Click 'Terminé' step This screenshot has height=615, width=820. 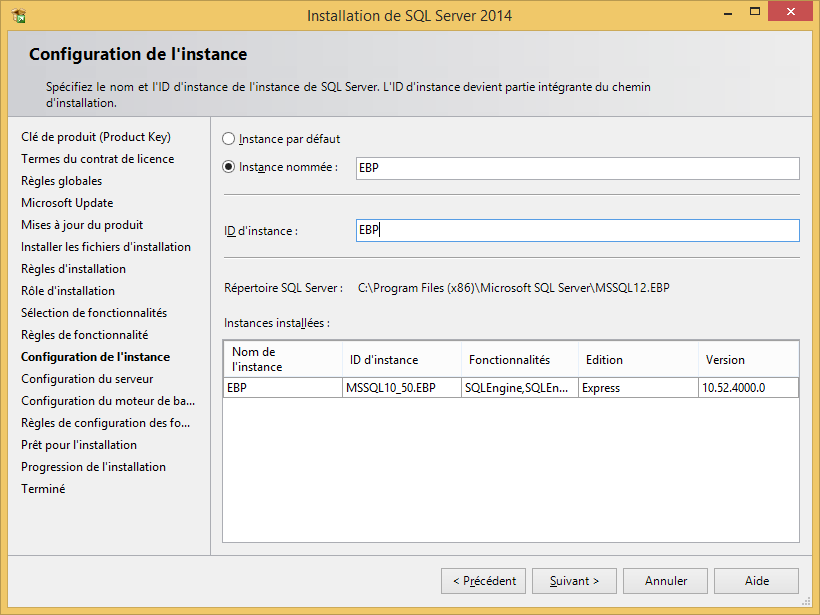[43, 488]
